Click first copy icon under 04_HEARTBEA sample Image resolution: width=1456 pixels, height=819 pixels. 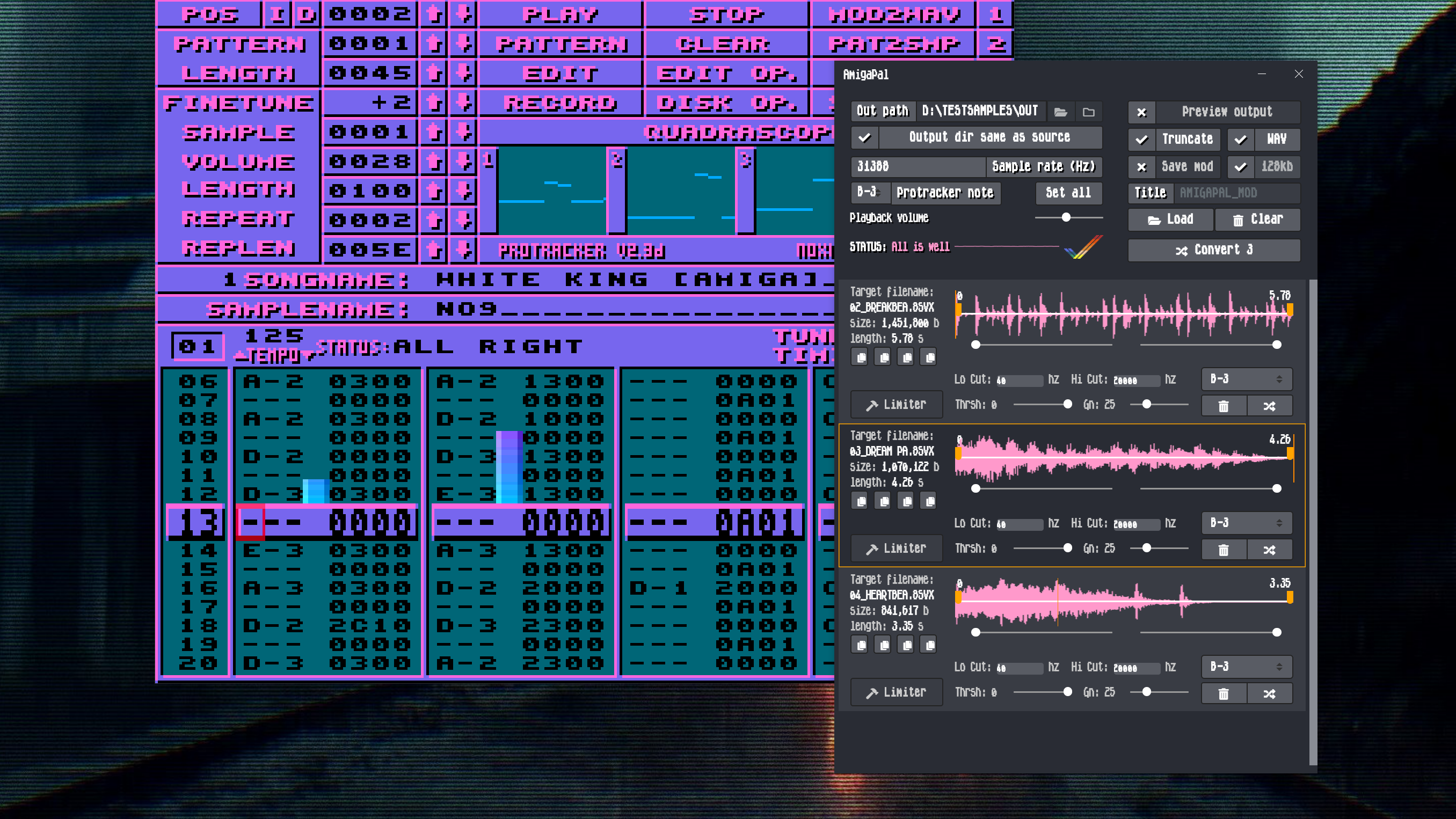pyautogui.click(x=861, y=645)
